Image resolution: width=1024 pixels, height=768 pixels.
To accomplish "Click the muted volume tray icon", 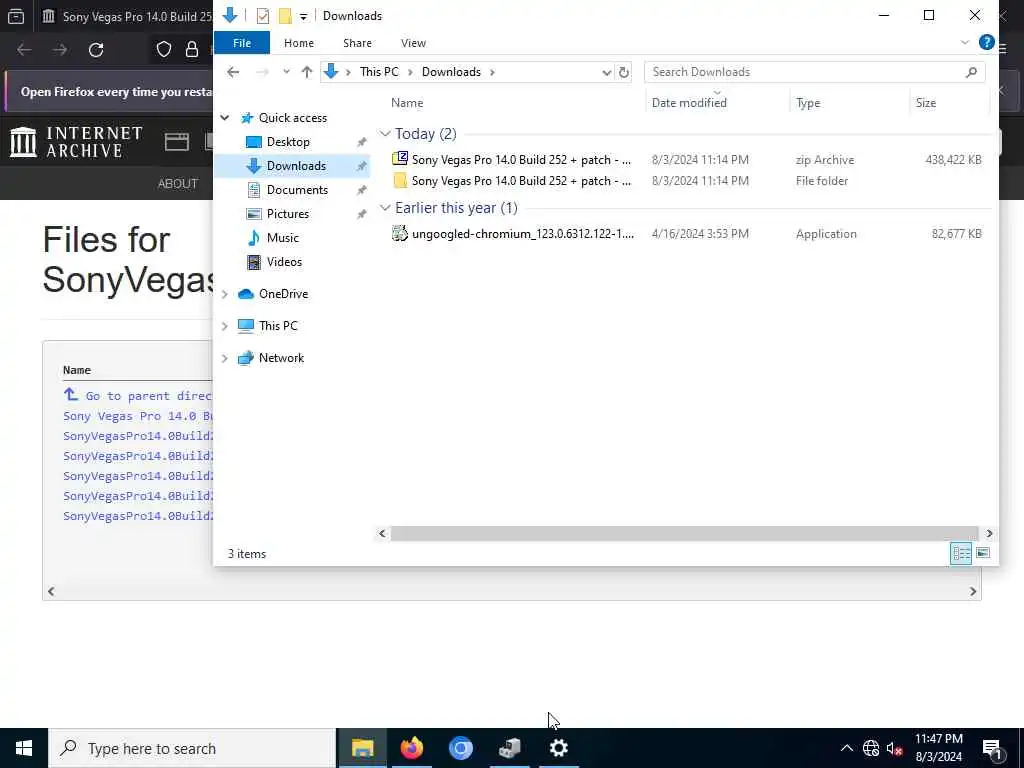I will tap(894, 748).
